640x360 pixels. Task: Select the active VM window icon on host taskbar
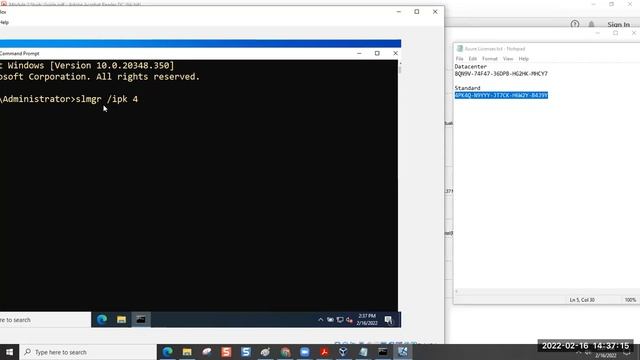click(x=402, y=352)
